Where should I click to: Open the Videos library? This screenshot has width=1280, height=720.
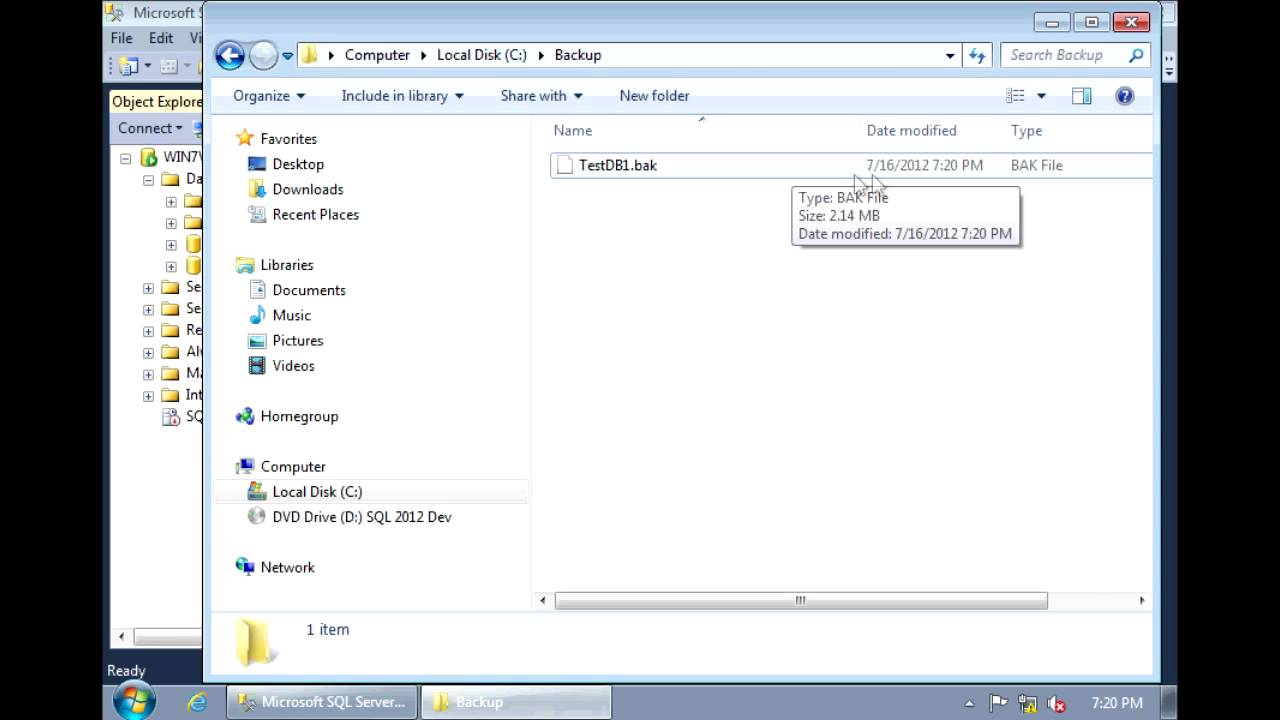(293, 365)
